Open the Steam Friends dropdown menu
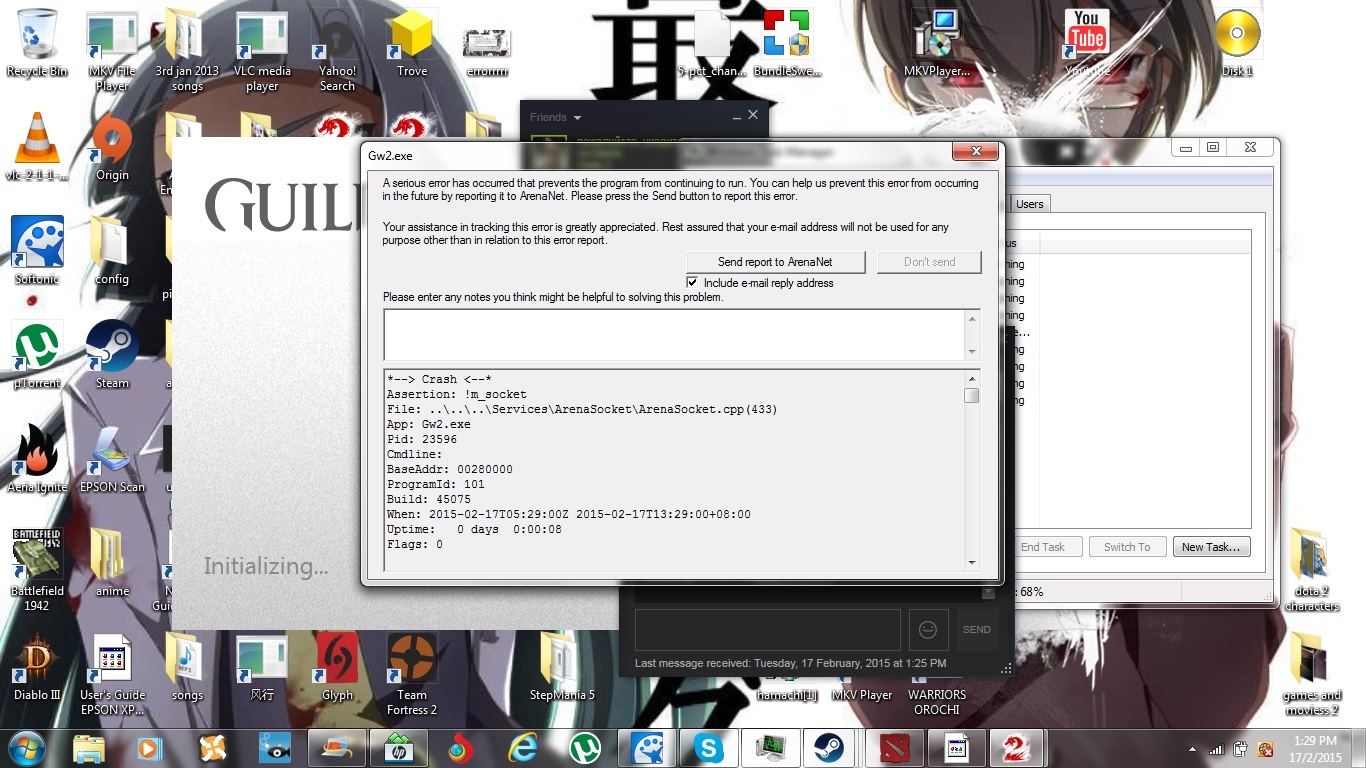This screenshot has width=1366, height=768. coord(556,117)
